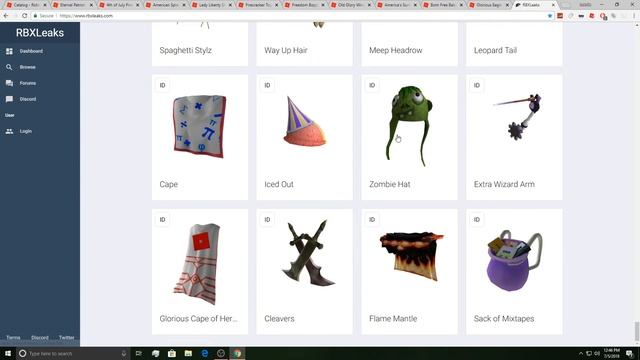Switch to the Old Glory browser tab
Image resolution: width=640 pixels, height=360 pixels.
[x=349, y=5]
